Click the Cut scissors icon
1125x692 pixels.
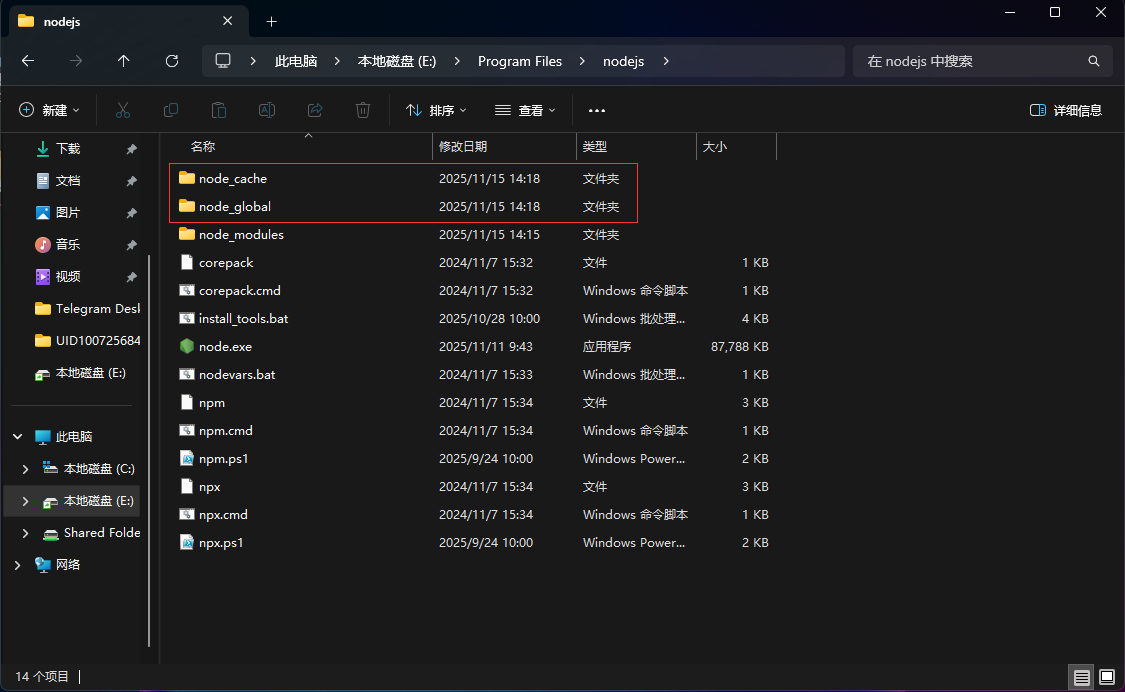click(x=123, y=110)
